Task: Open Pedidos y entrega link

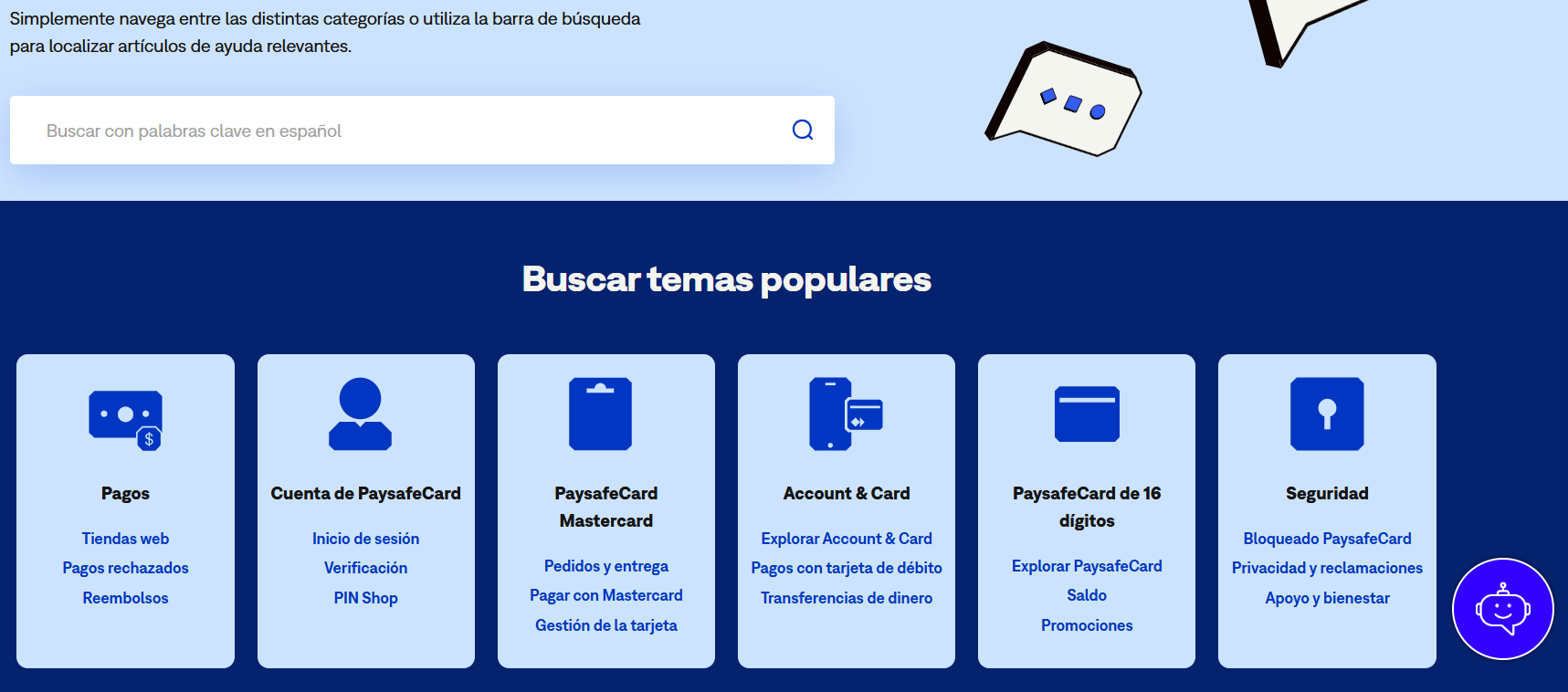Action: 606,566
